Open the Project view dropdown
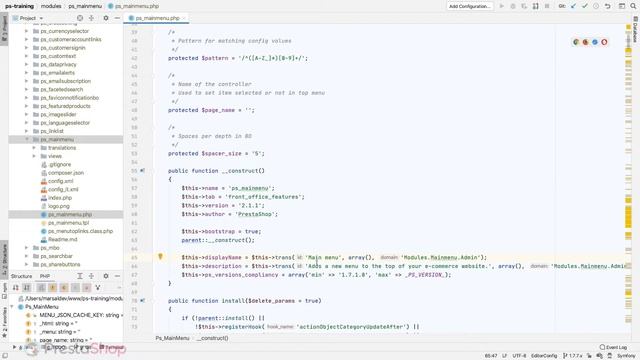The width and height of the screenshot is (640, 360). pyautogui.click(x=28, y=18)
